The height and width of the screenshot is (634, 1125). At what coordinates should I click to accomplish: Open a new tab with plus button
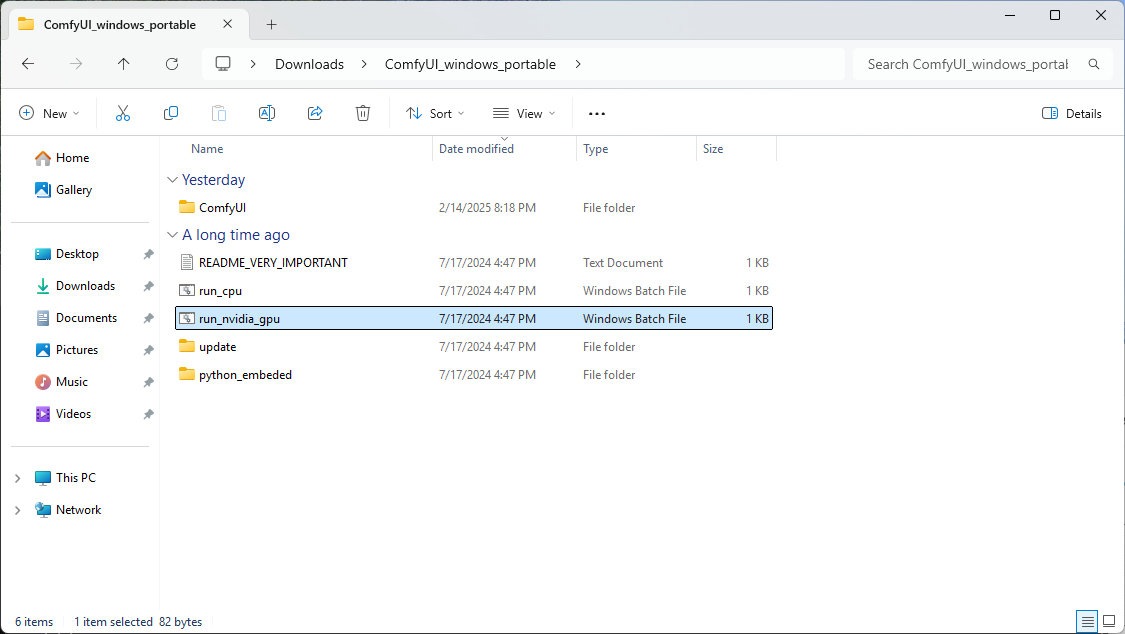(271, 24)
